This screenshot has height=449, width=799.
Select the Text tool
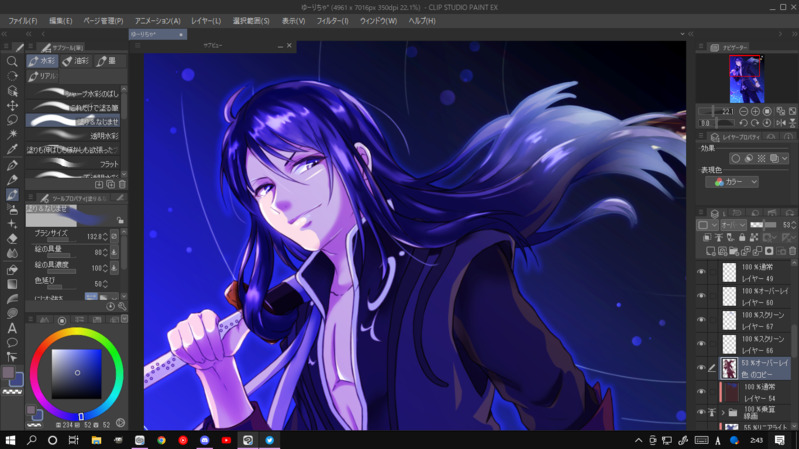pos(12,329)
